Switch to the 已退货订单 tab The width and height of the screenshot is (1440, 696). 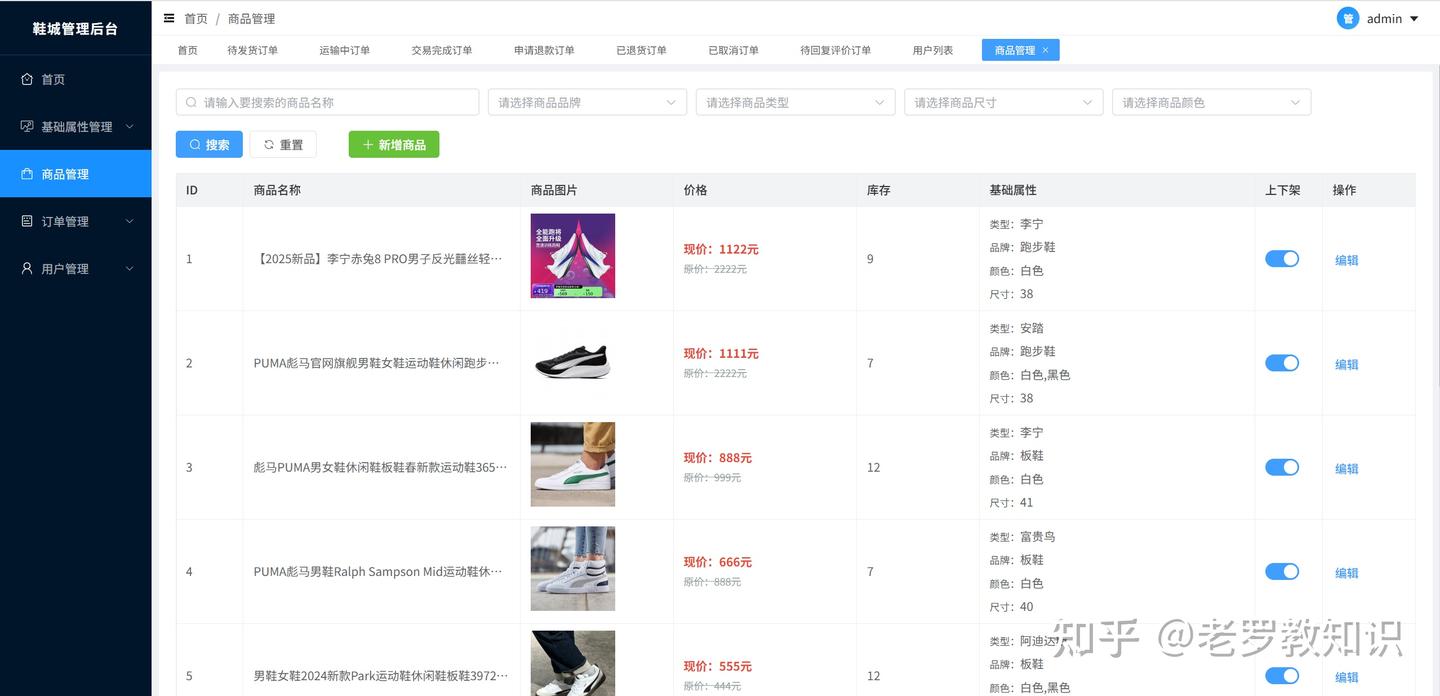641,50
